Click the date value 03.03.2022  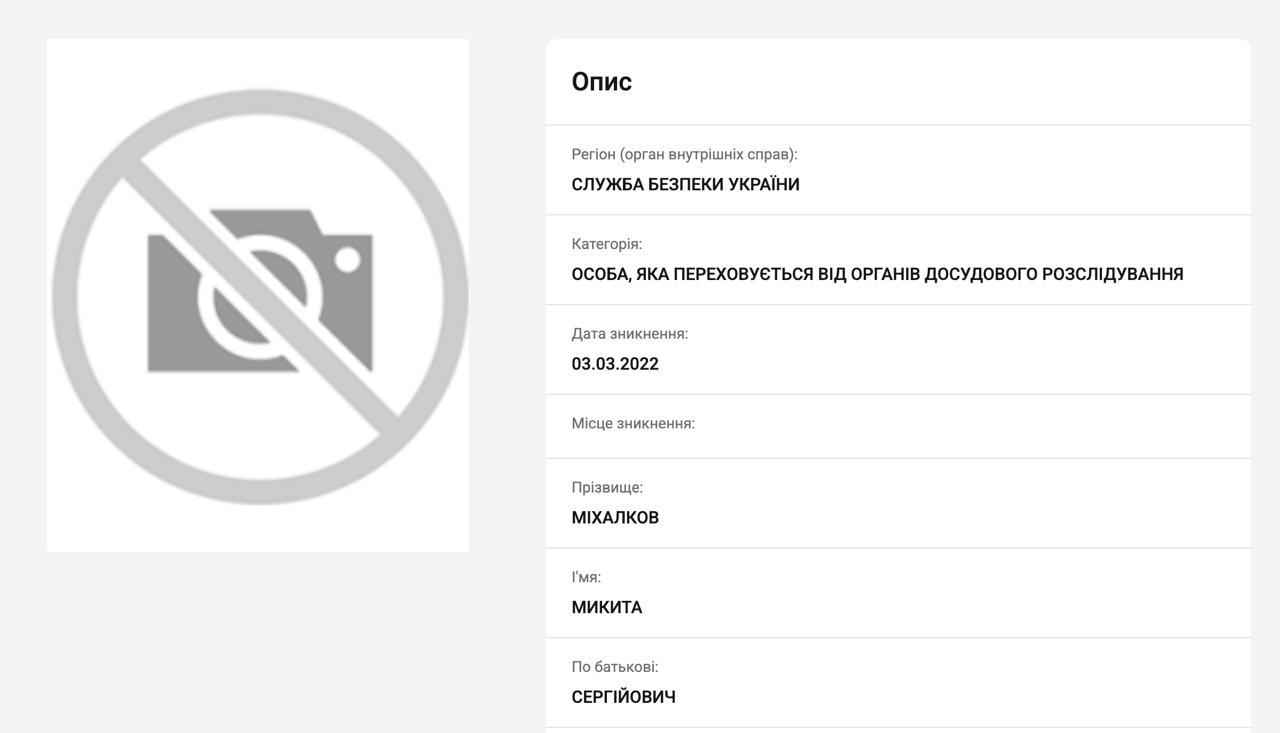point(614,364)
